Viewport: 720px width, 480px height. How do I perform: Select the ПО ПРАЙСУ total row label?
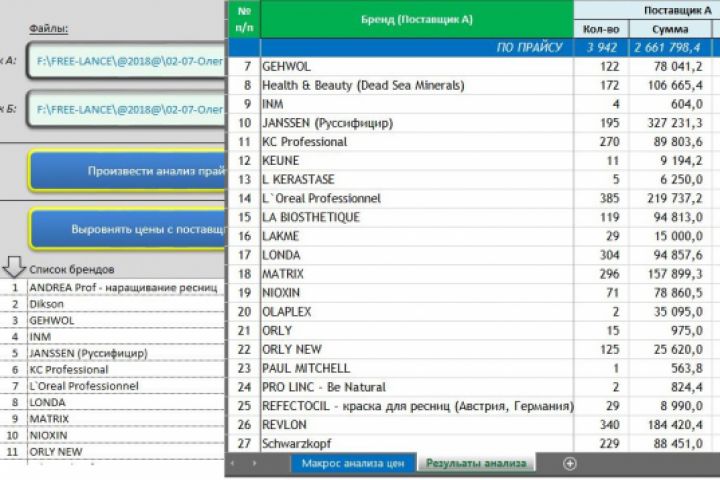click(529, 47)
